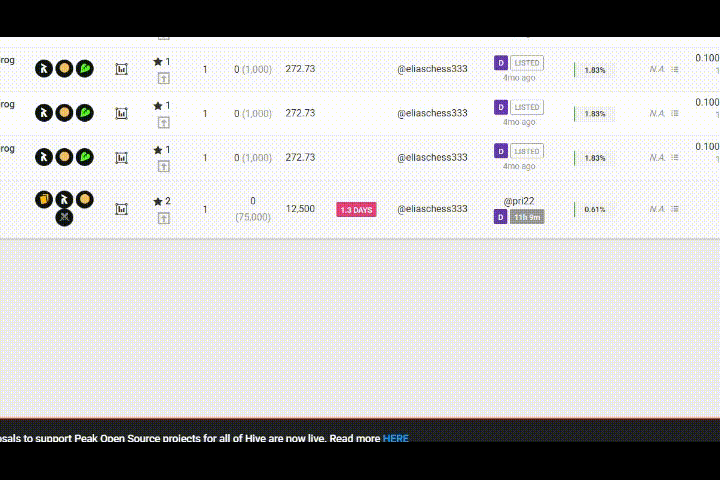Click the crossed swords icon in the 12,500 row
720x480 pixels.
pos(64,217)
